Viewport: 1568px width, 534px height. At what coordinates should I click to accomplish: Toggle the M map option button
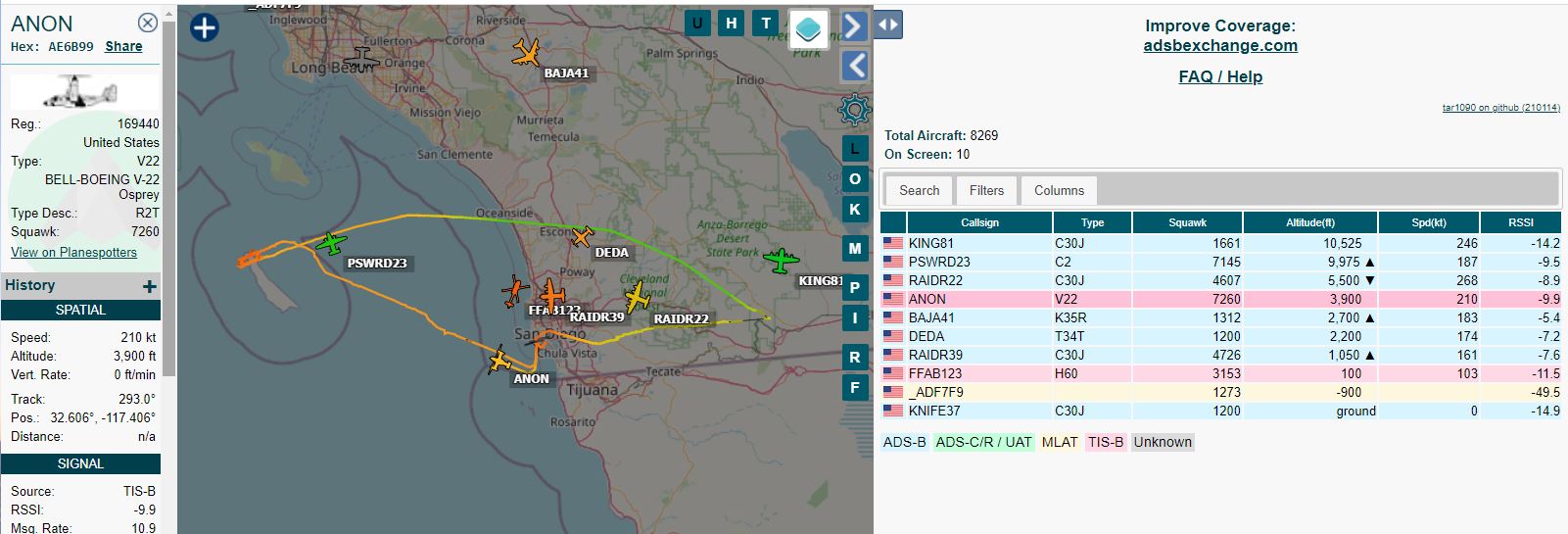pos(855,249)
